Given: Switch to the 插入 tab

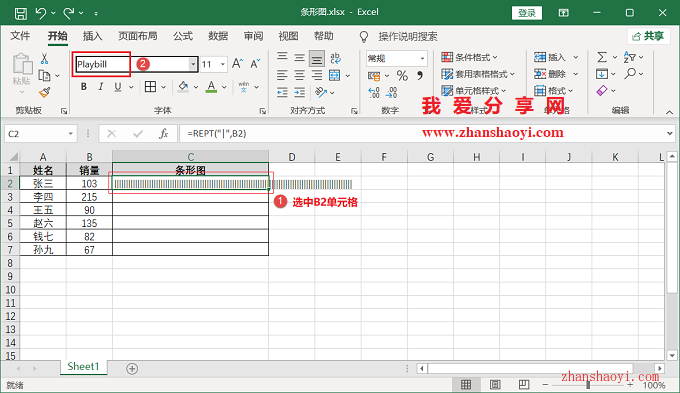Looking at the screenshot, I should click(x=92, y=36).
